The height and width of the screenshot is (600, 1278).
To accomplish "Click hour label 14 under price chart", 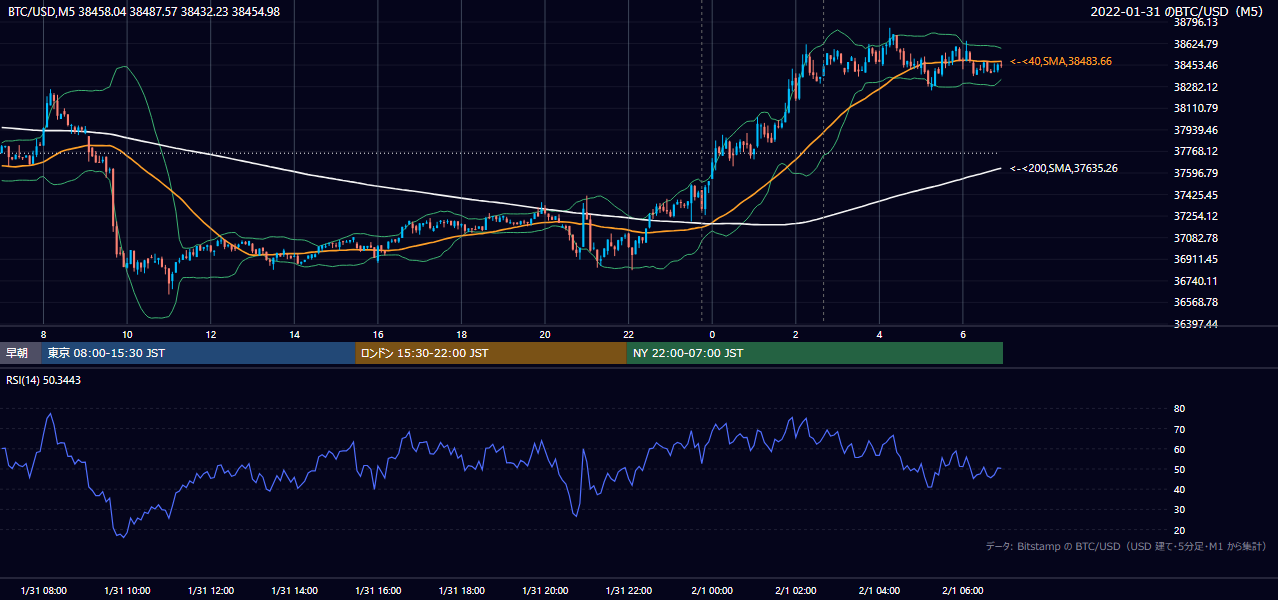I will 294,335.
